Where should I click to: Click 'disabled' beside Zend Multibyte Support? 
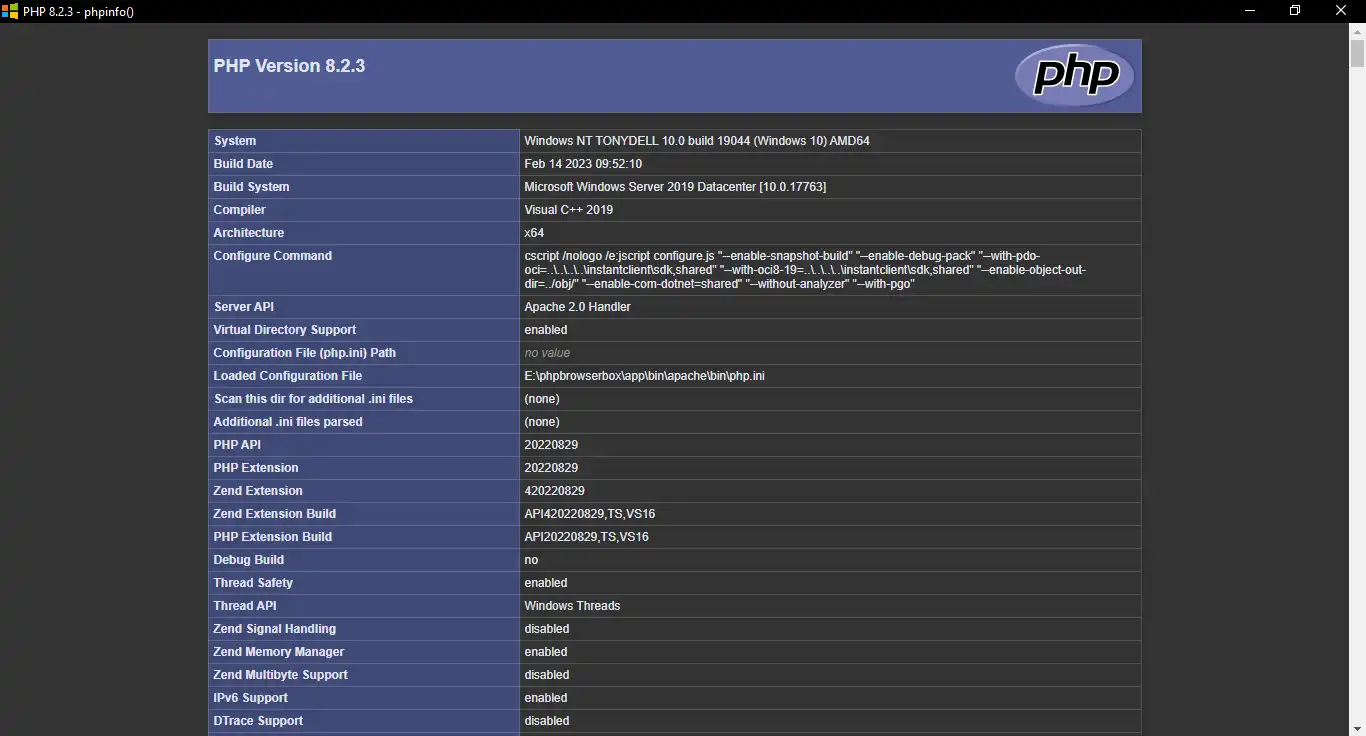547,675
